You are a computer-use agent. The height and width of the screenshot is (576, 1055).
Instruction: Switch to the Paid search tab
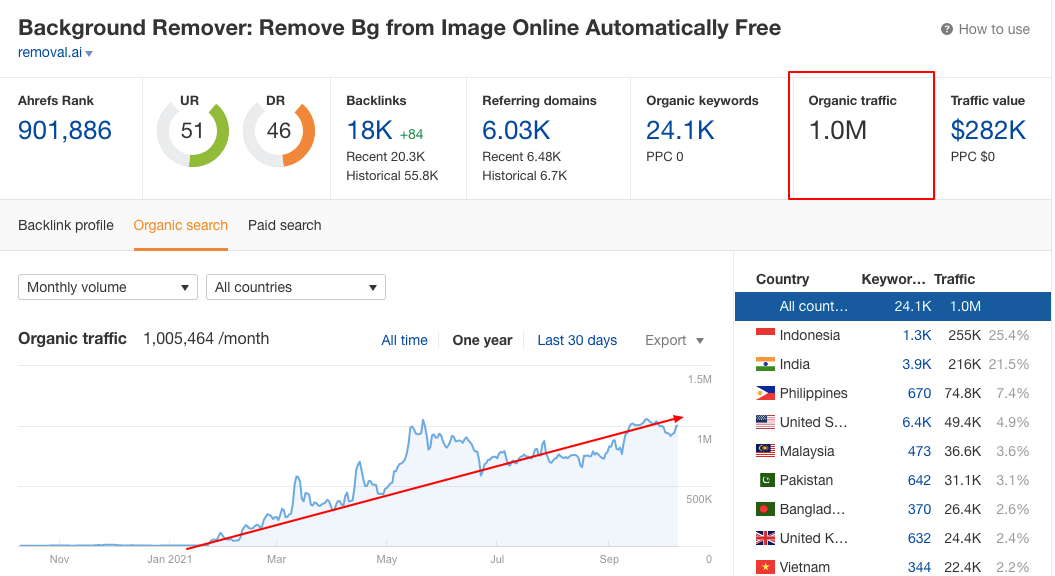pyautogui.click(x=285, y=225)
